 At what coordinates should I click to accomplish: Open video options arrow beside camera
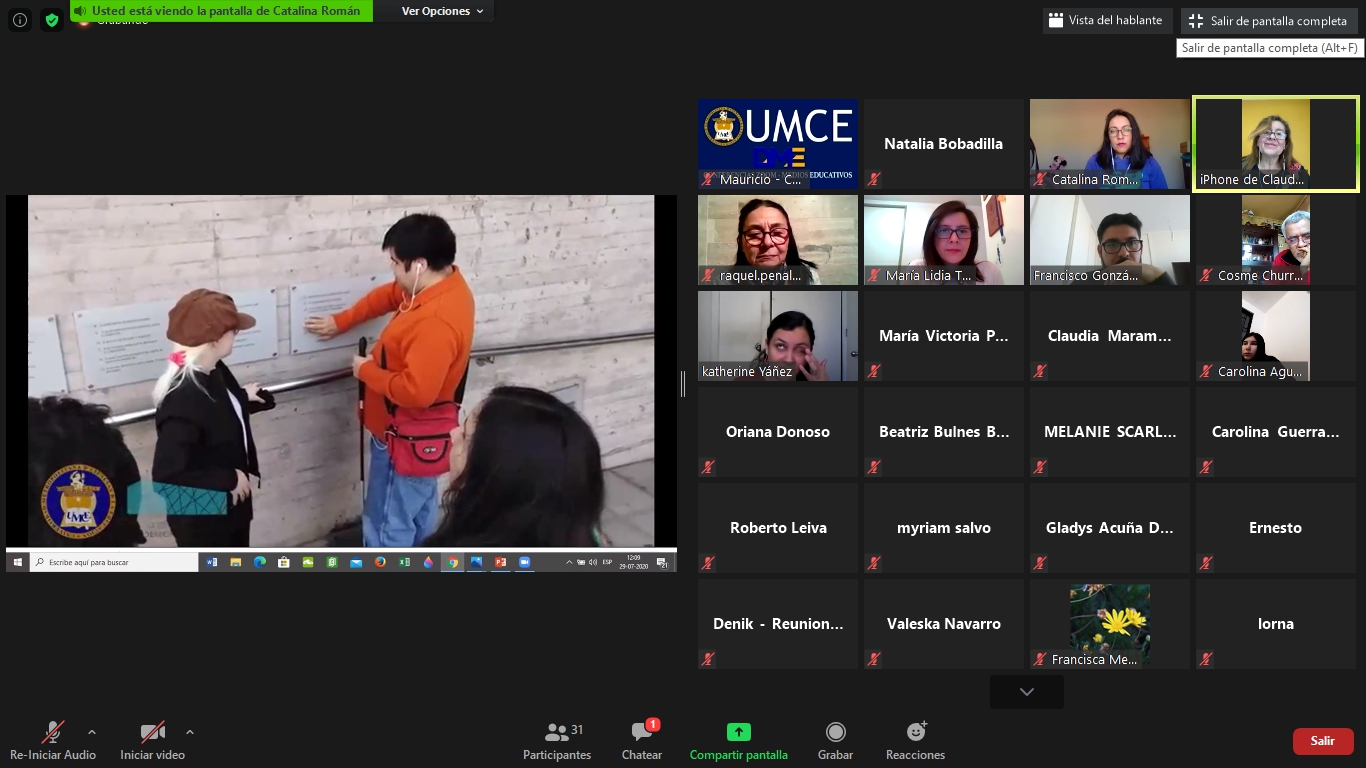pyautogui.click(x=190, y=731)
